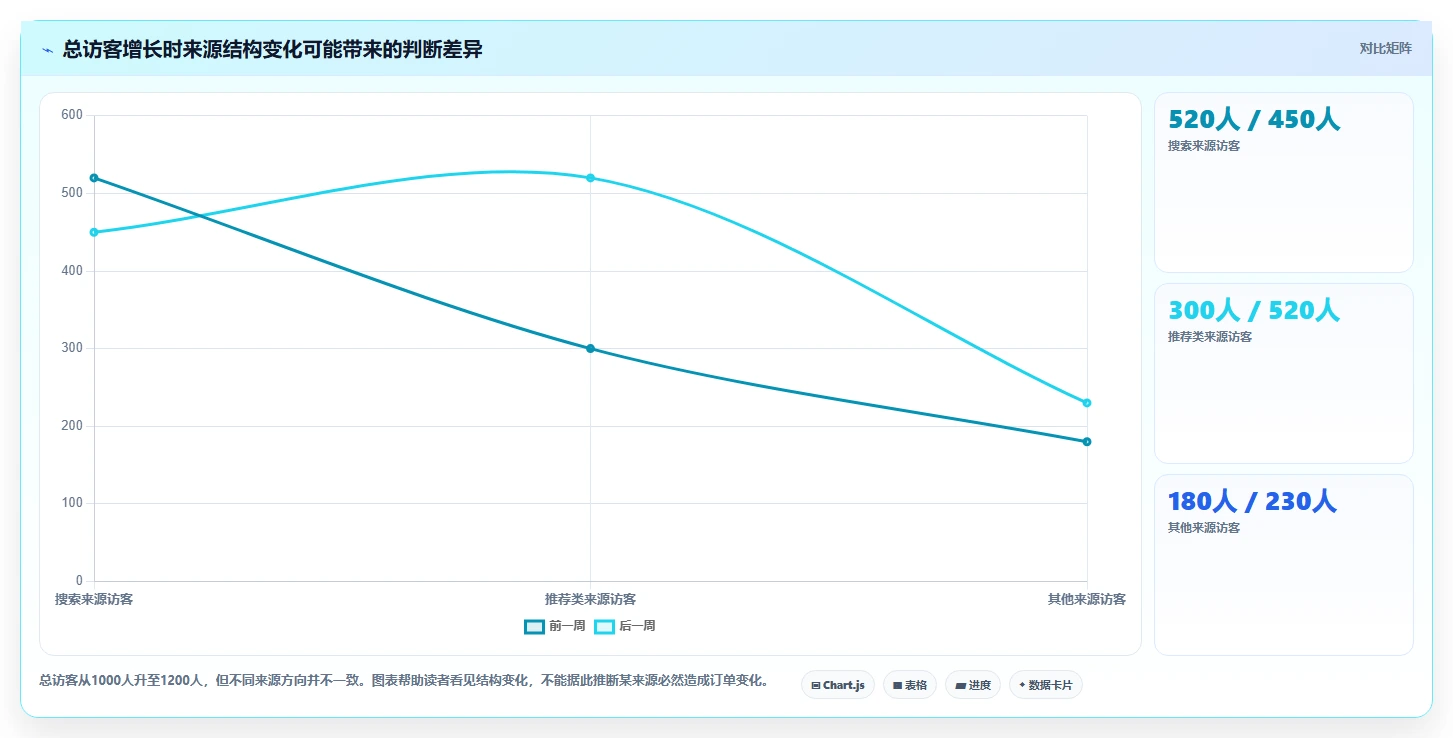Click the 其他来源访客 card caption

coord(1204,528)
